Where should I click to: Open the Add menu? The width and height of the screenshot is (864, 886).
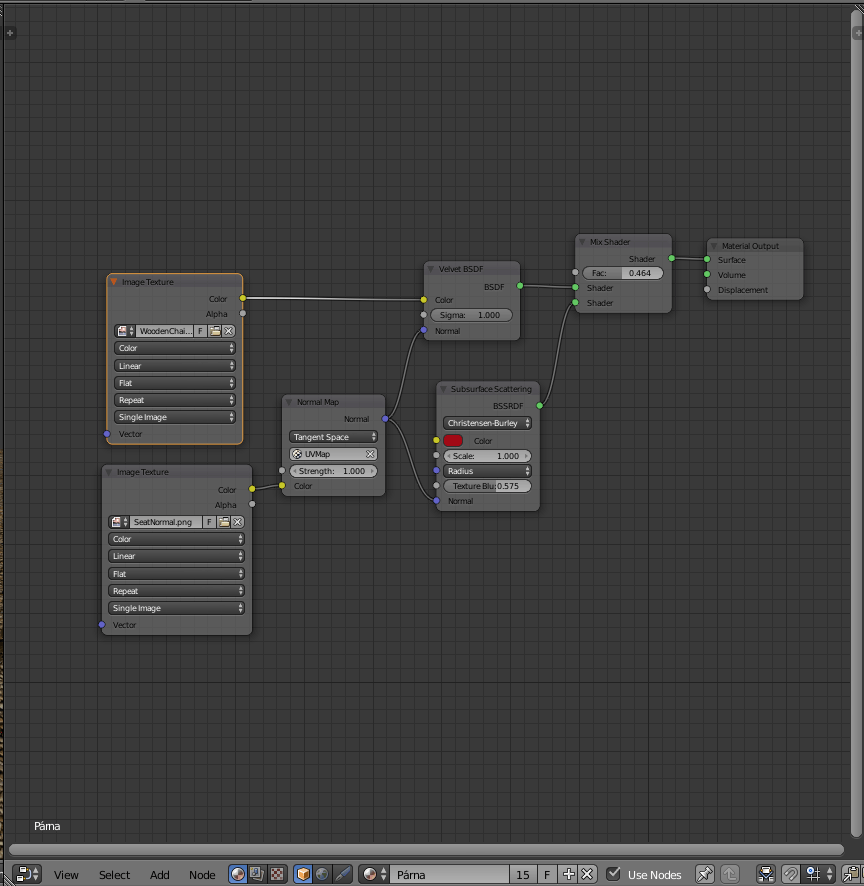[159, 875]
